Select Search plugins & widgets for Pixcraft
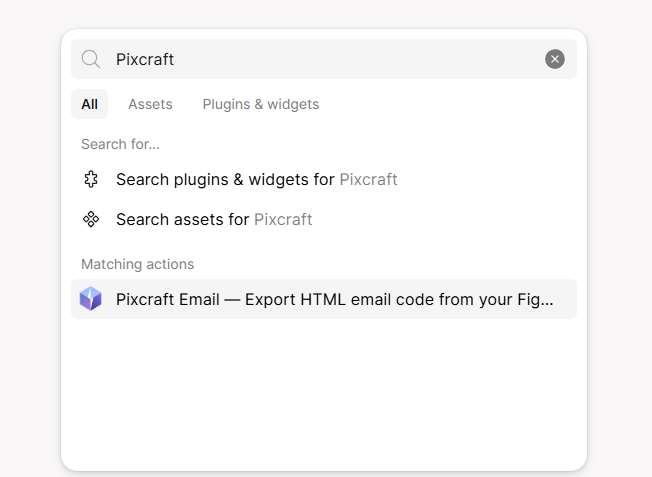Viewport: 652px width, 477px height. (324, 180)
